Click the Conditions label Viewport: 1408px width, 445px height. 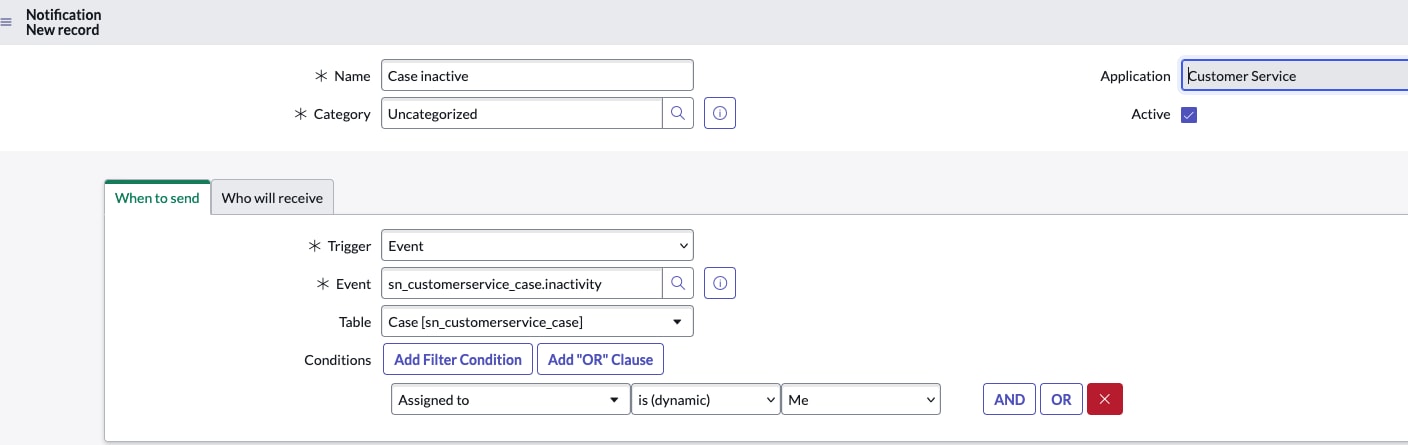(338, 360)
